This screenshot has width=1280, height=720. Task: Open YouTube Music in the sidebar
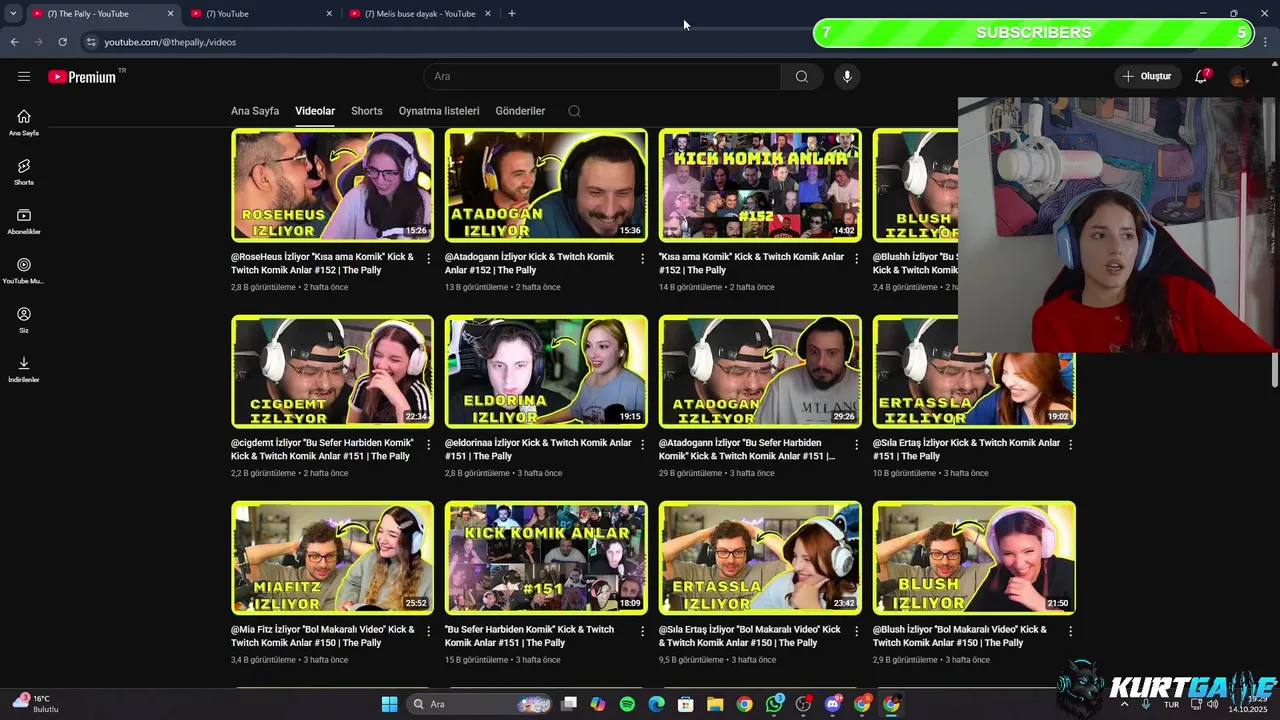pos(24,271)
